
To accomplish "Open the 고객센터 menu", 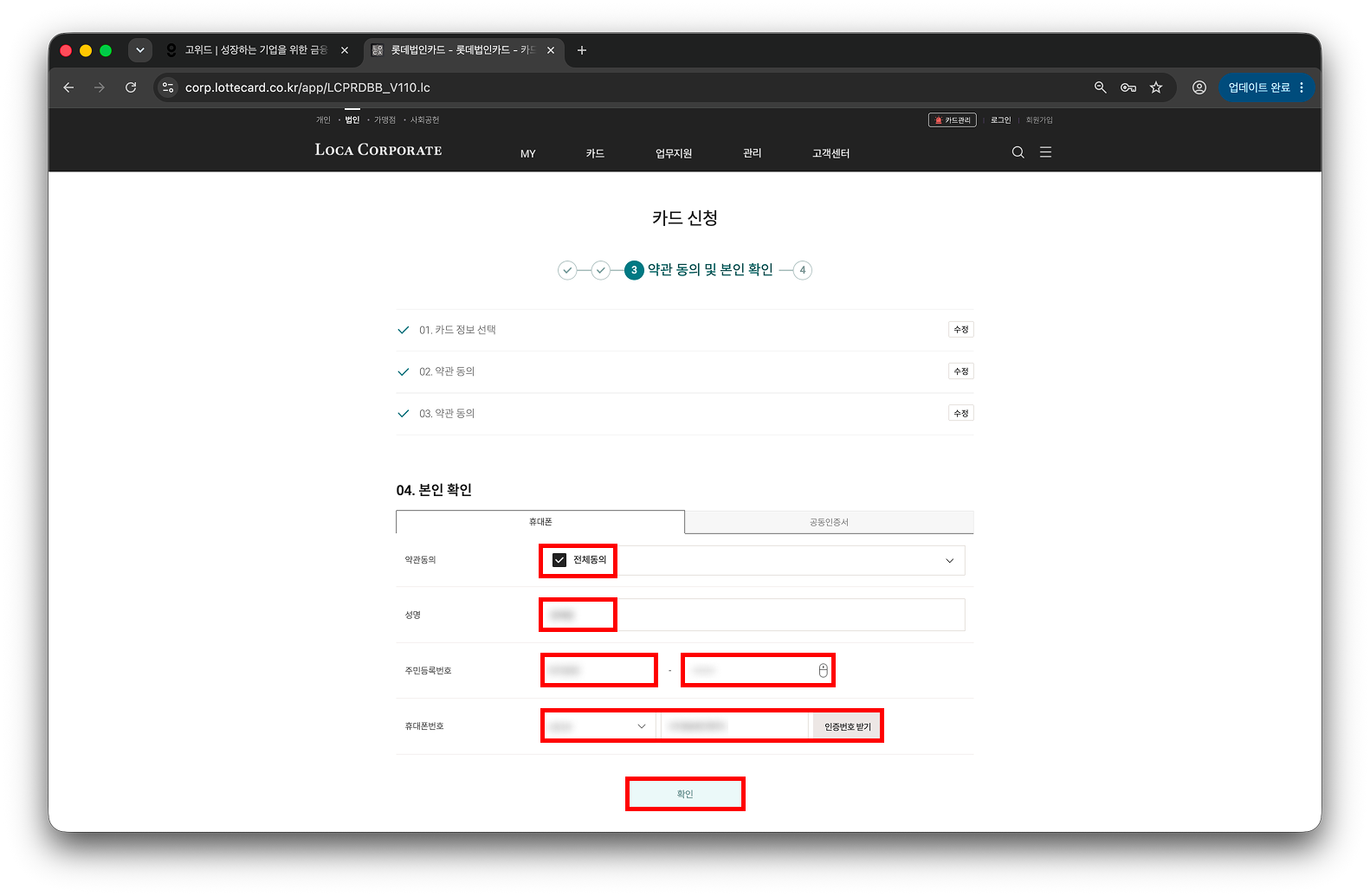I will point(831,153).
